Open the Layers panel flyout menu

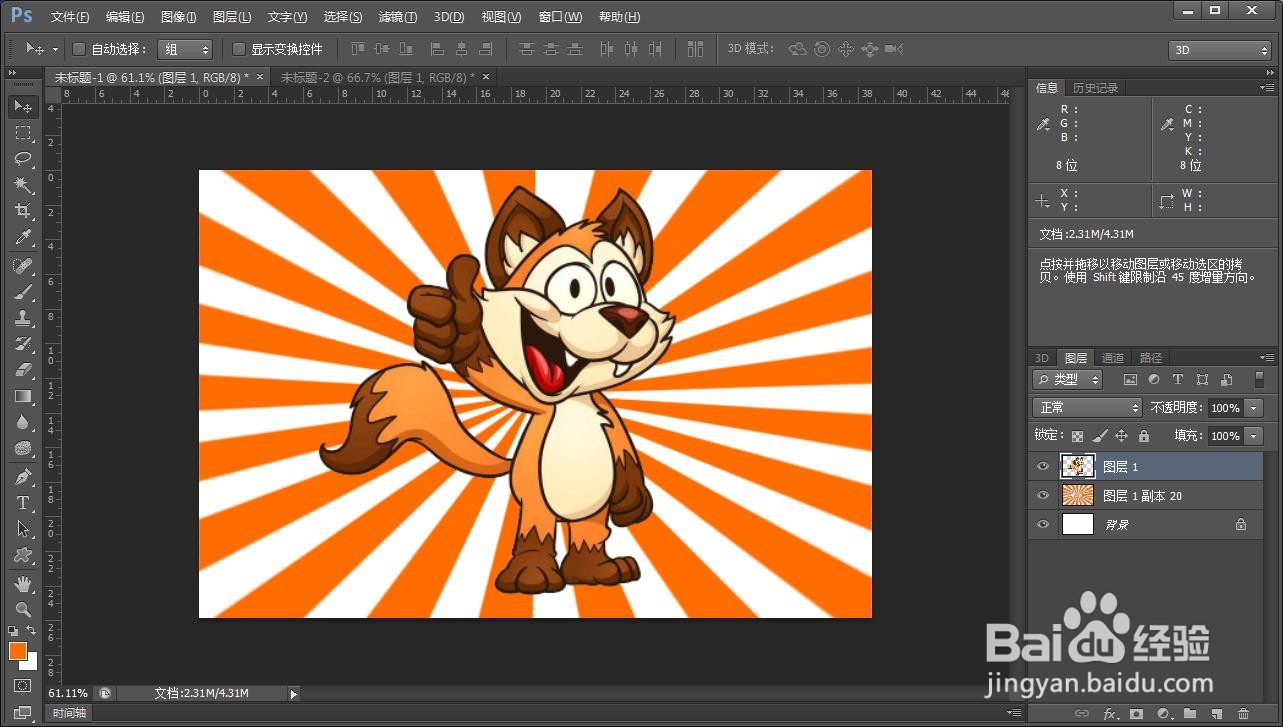1268,357
